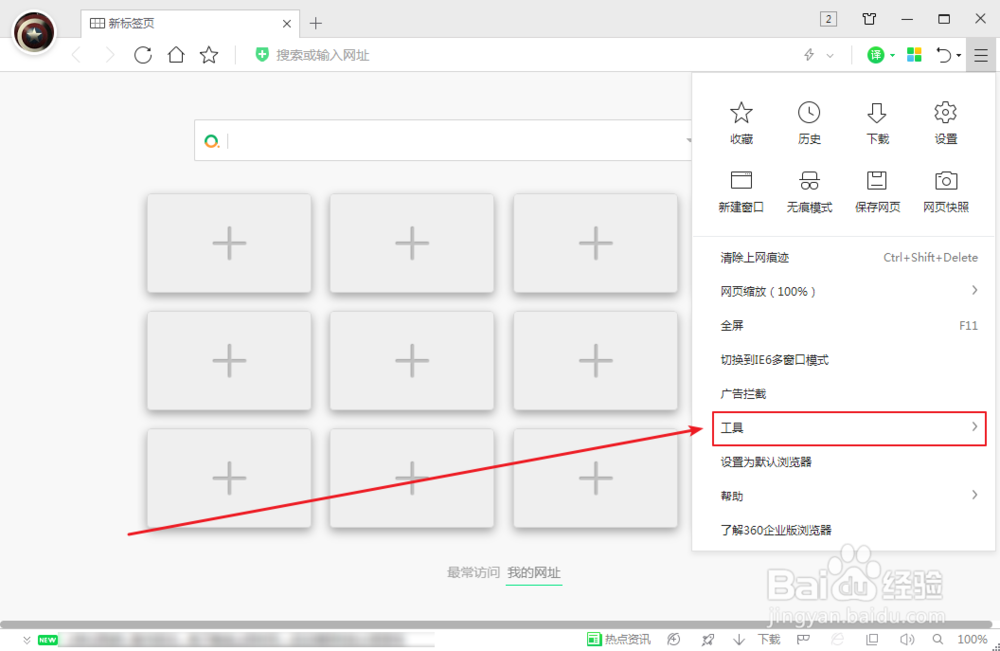Click the 我的网址 link
This screenshot has height=651, width=1000.
tap(534, 572)
